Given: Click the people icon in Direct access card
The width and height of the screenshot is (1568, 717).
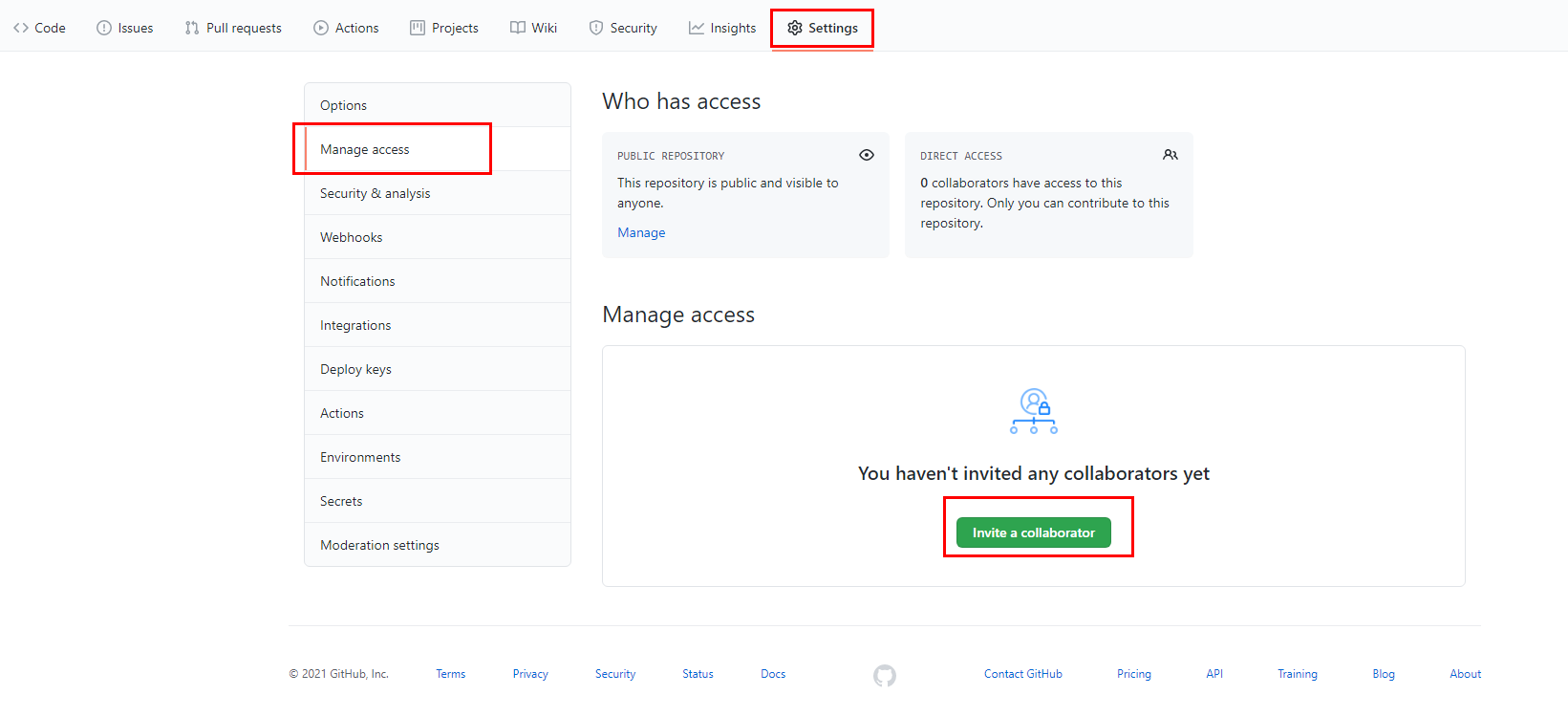Looking at the screenshot, I should click(1171, 155).
